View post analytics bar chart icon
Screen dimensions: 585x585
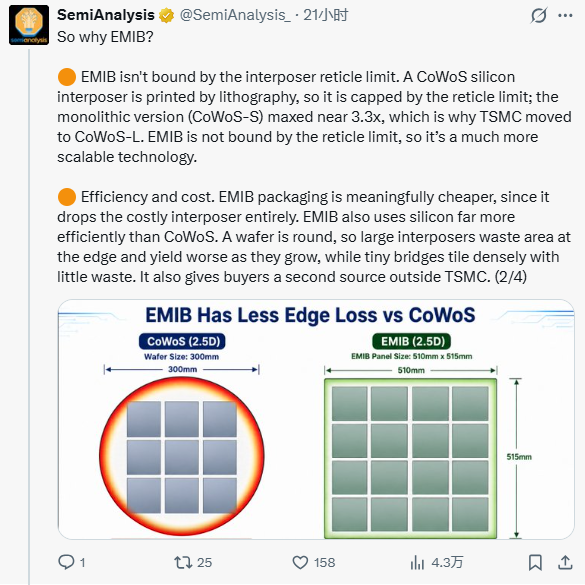pyautogui.click(x=417, y=562)
